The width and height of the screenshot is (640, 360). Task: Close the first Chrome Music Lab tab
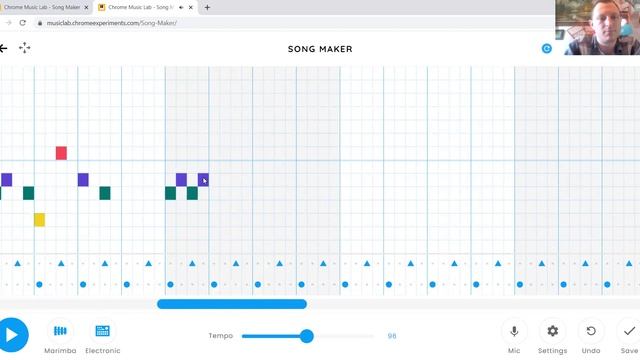point(86,7)
